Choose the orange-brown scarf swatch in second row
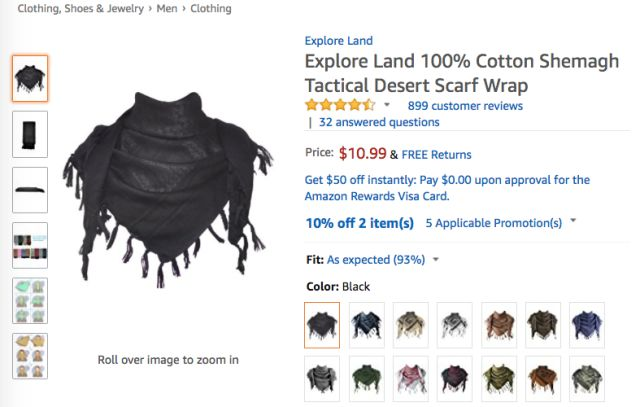Viewport: 640px width, 407px height. pyautogui.click(x=543, y=378)
